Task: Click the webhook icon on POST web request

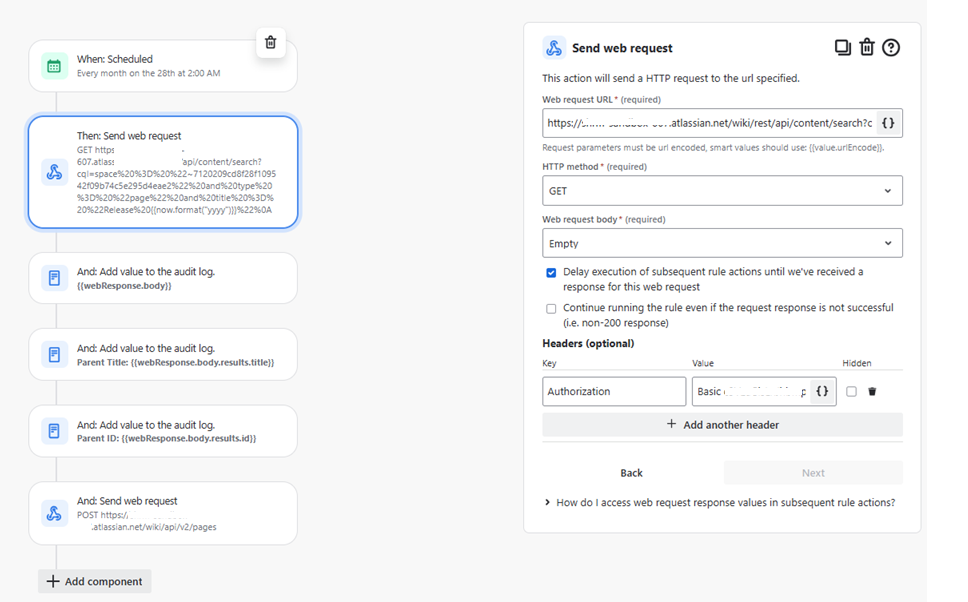Action: pos(54,513)
